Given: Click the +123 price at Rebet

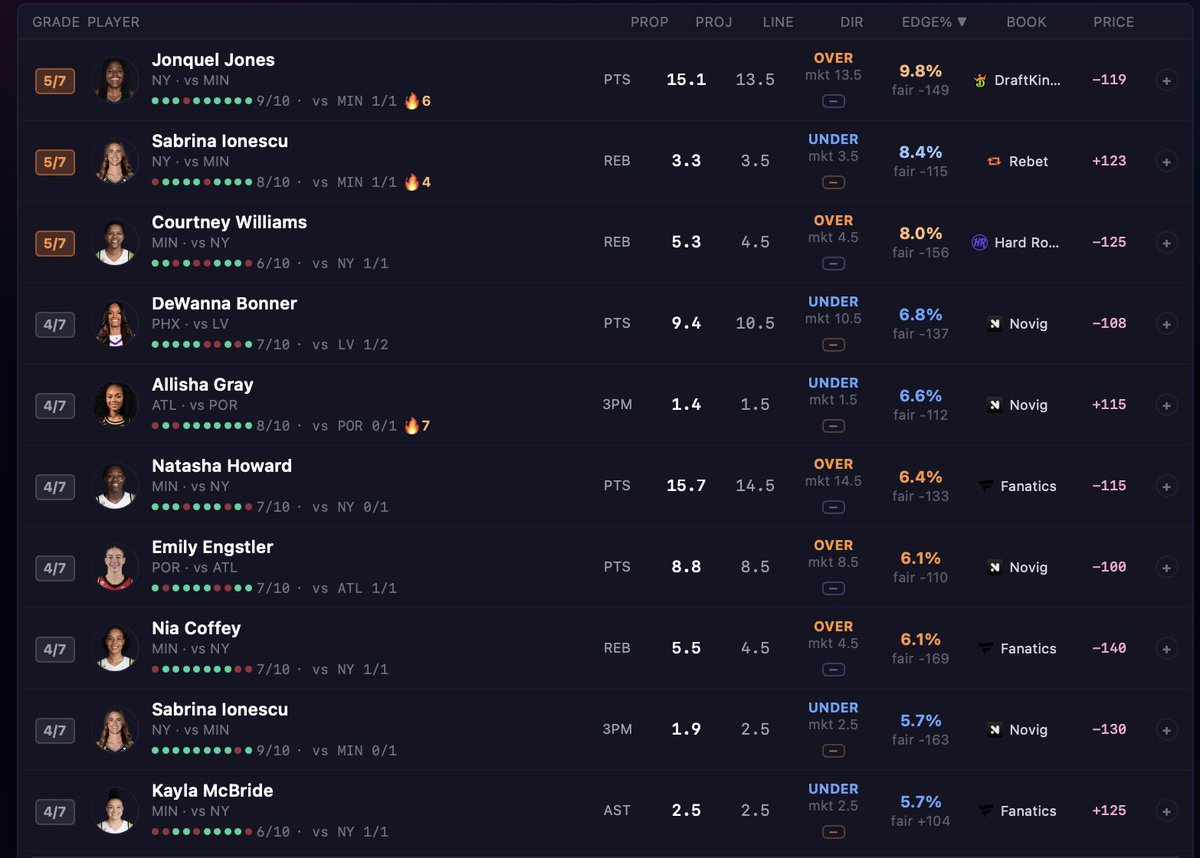Looking at the screenshot, I should point(1109,161).
